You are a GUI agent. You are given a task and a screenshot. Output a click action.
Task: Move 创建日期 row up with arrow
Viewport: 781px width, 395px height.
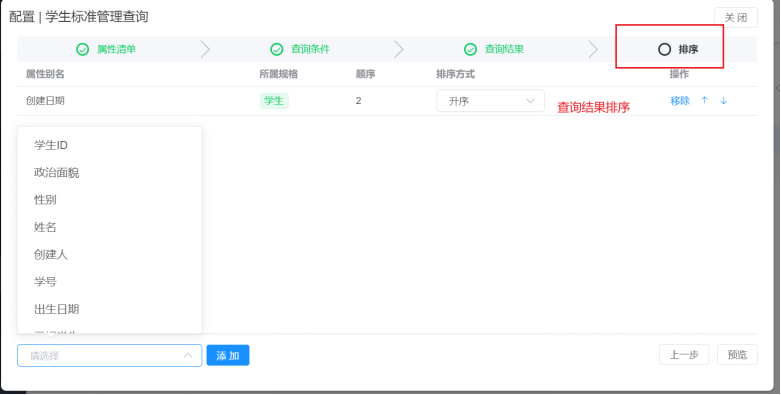pyautogui.click(x=704, y=101)
